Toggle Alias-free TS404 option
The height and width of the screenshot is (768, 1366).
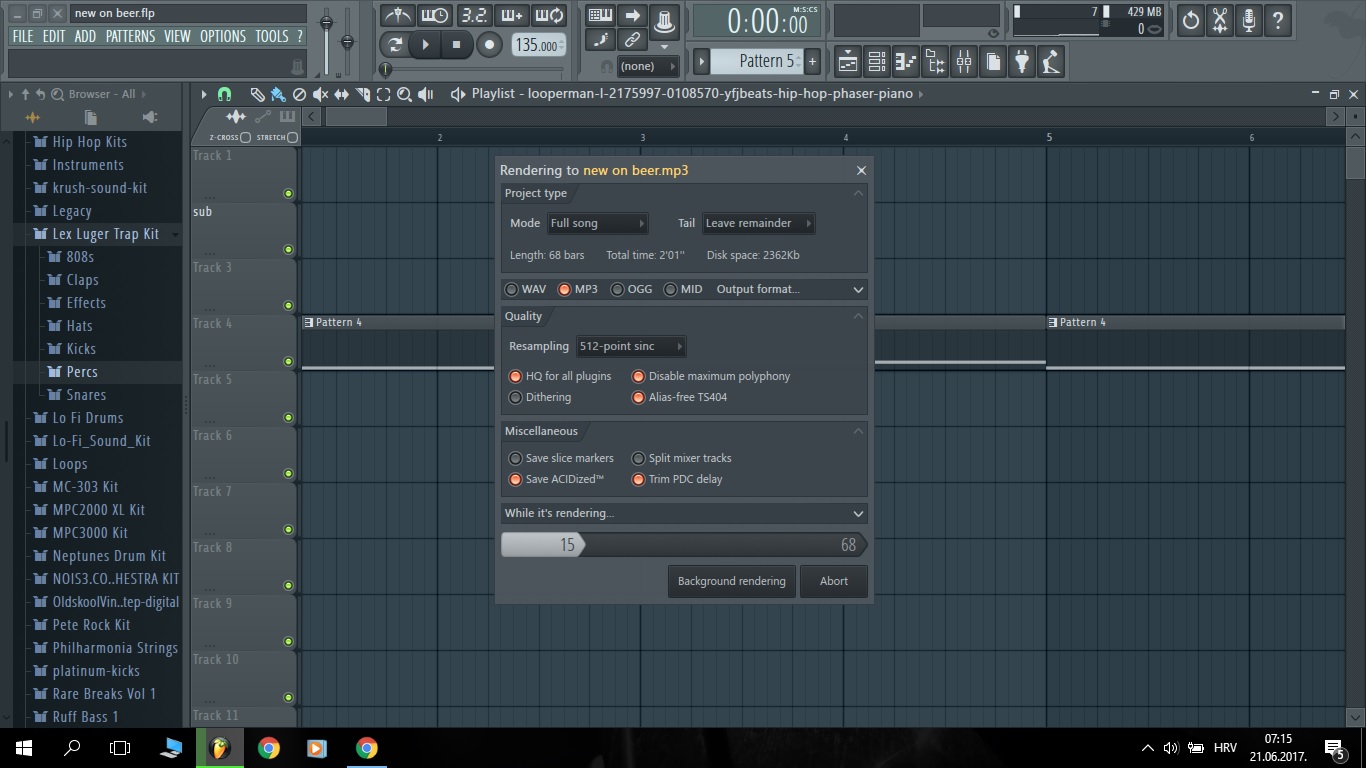tap(679, 397)
